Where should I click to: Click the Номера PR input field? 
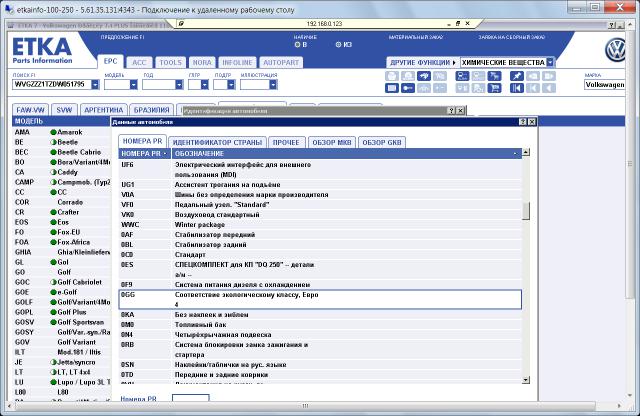[x=191, y=398]
